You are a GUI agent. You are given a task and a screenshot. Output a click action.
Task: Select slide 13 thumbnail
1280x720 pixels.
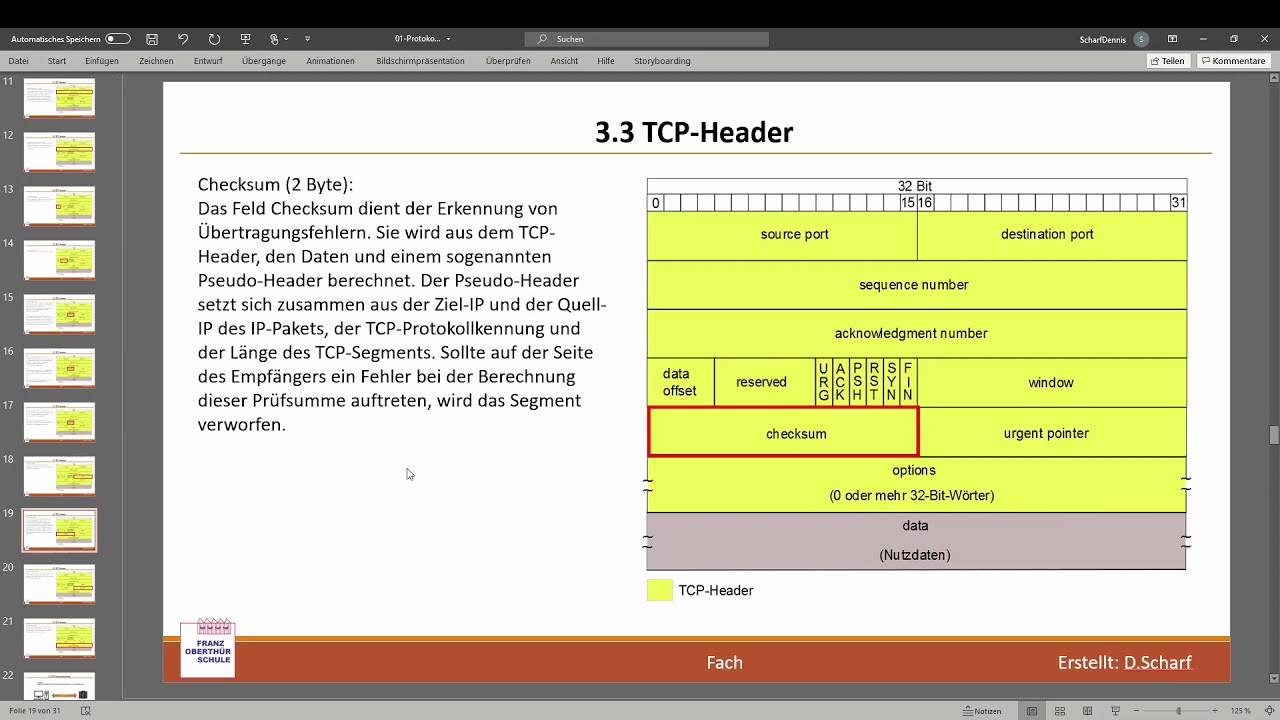point(59,205)
